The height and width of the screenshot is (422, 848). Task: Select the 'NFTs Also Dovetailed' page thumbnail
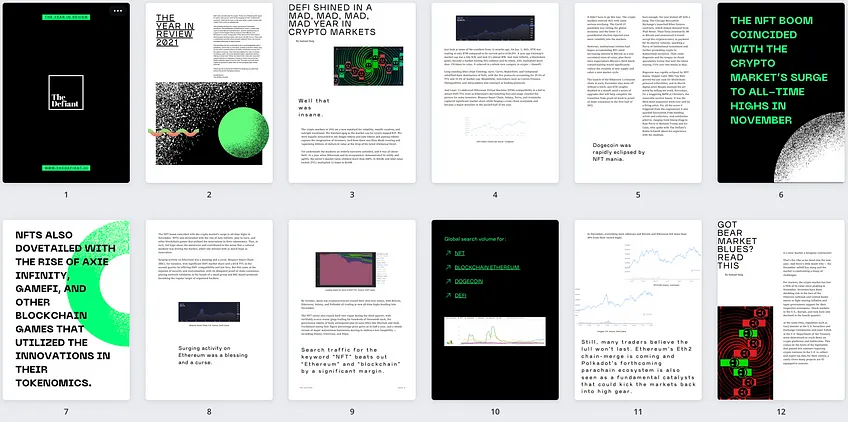(x=66, y=310)
